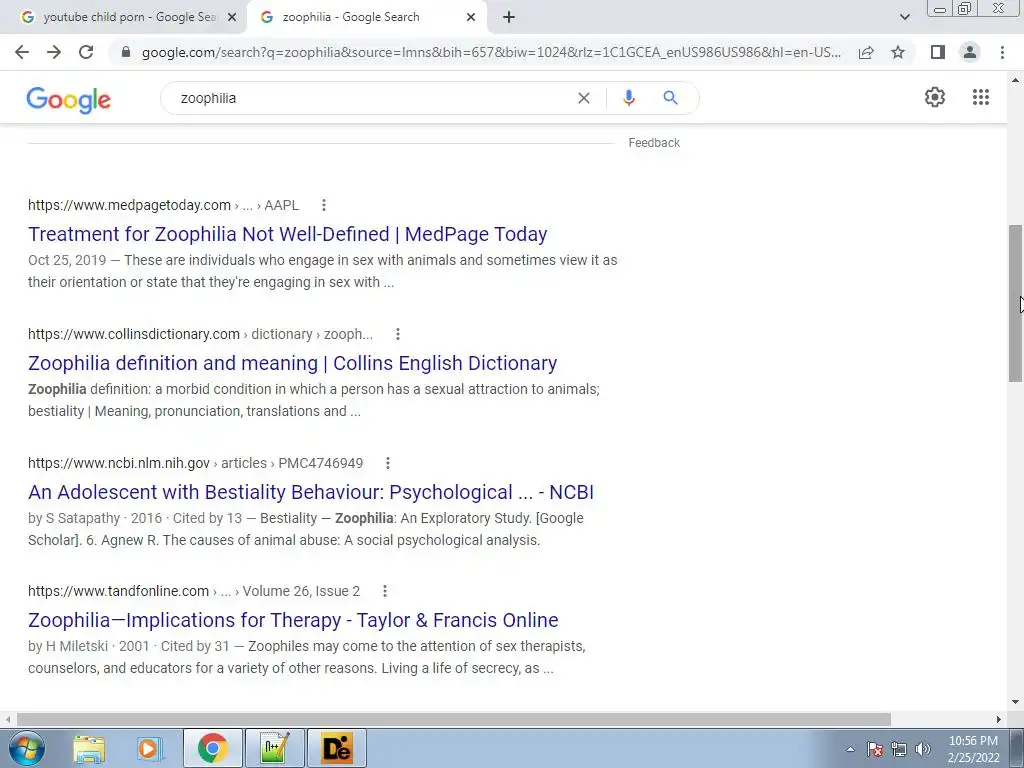This screenshot has height=768, width=1024.
Task: Open the Chrome profile avatar menu
Action: (x=970, y=52)
